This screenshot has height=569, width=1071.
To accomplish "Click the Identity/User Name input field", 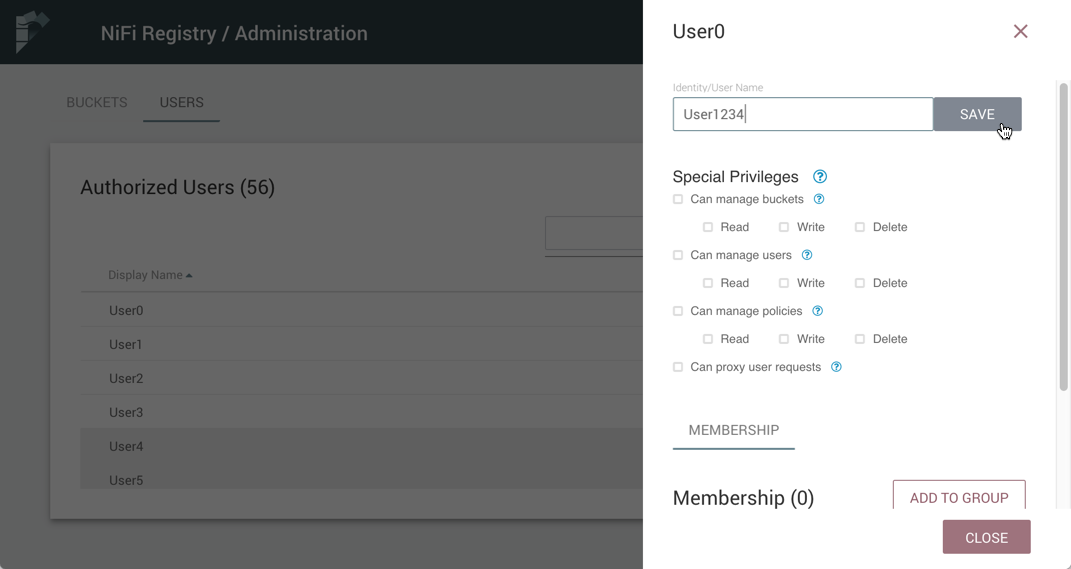I will [802, 114].
